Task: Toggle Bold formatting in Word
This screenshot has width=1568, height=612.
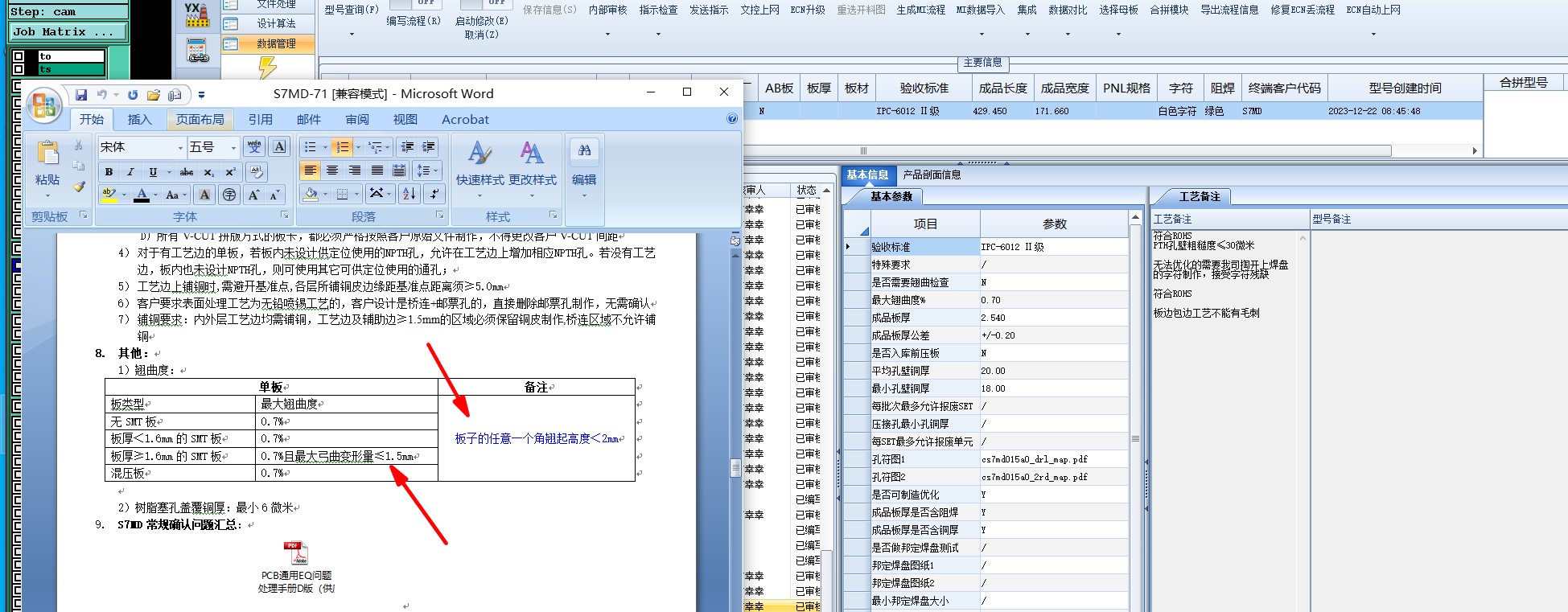Action: (109, 172)
